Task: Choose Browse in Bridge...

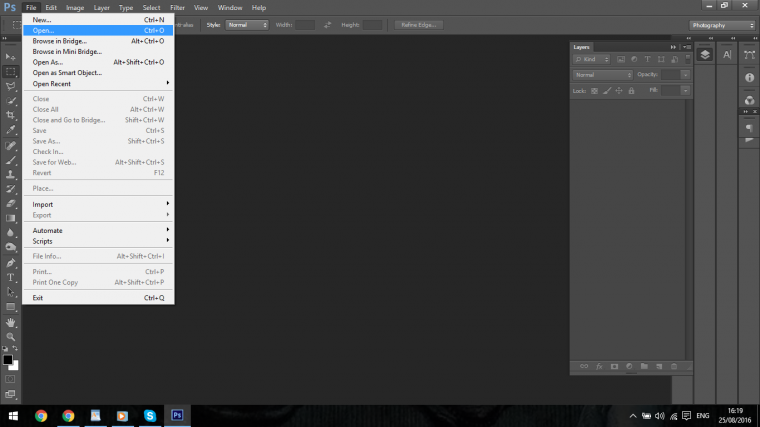Action: 98,41
